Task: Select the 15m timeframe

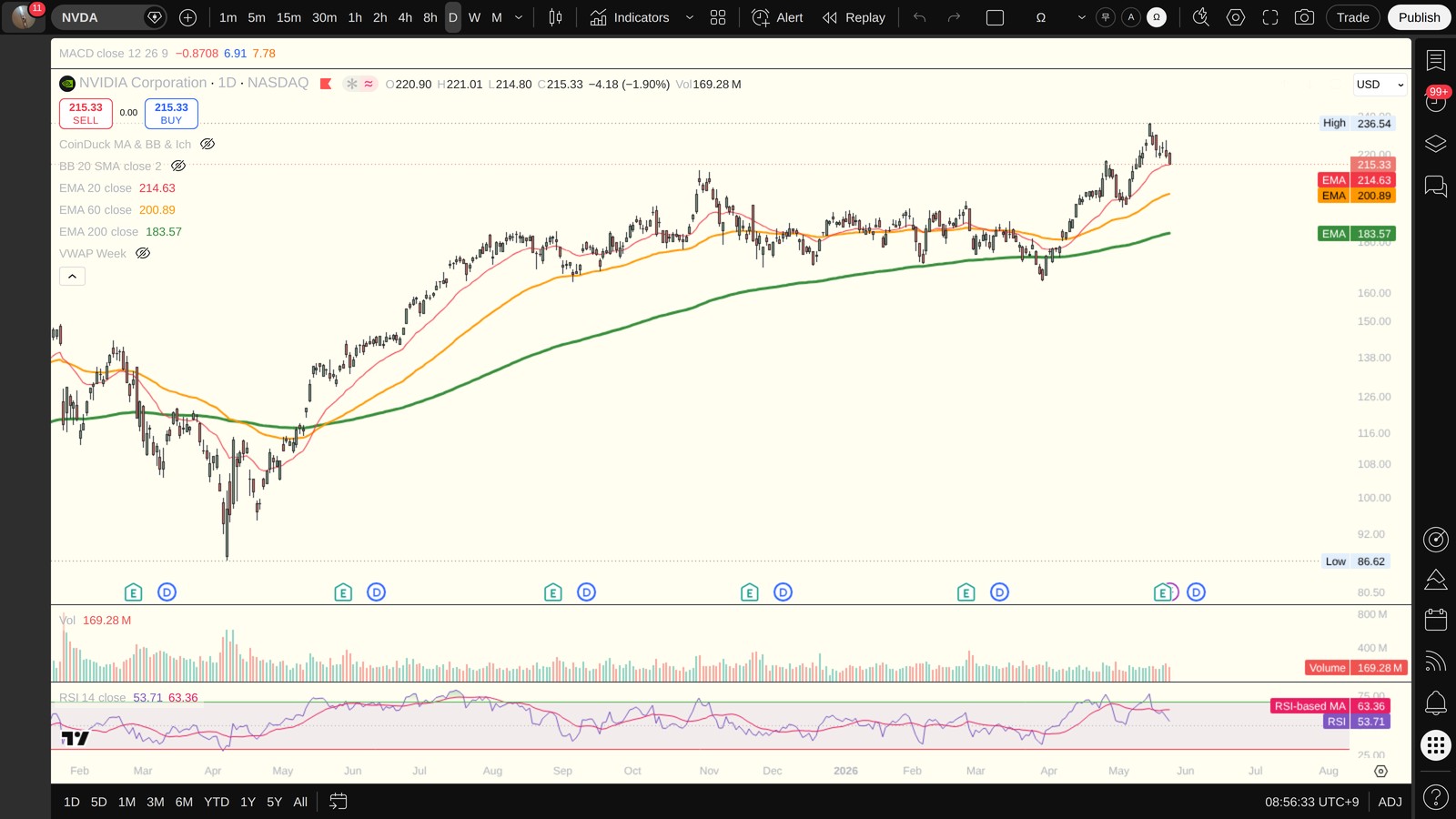Action: [x=288, y=17]
